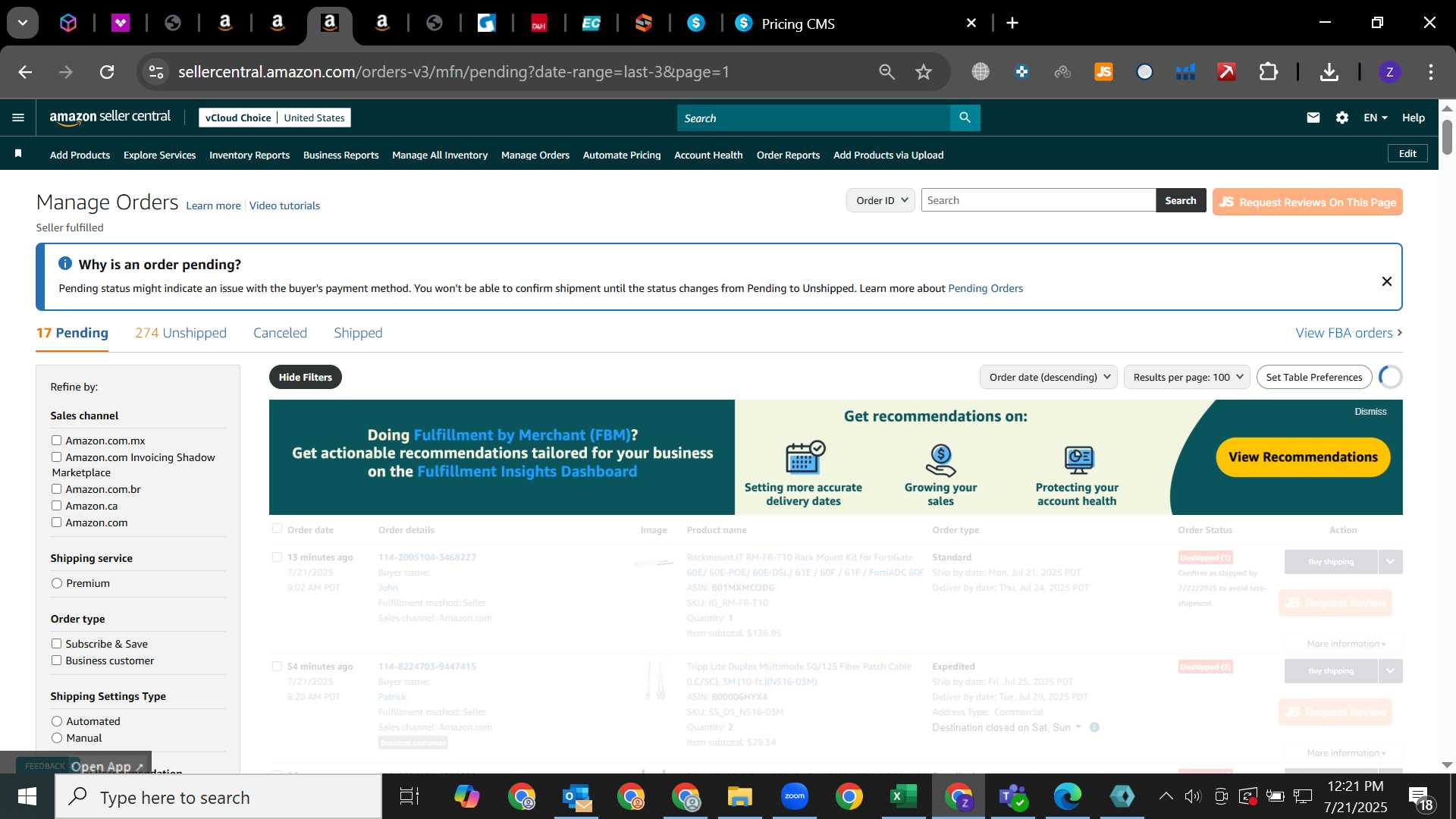Click the orange JS extension icon
This screenshot has width=1456, height=819.
(x=1103, y=72)
